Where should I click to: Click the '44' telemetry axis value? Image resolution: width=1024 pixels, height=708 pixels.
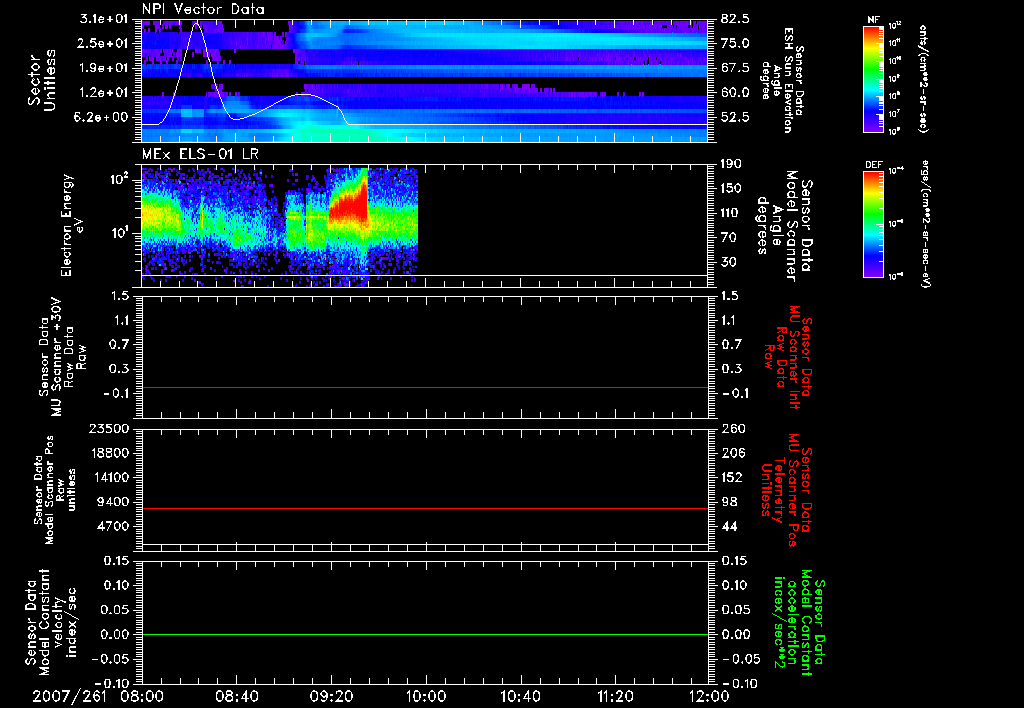(x=729, y=526)
